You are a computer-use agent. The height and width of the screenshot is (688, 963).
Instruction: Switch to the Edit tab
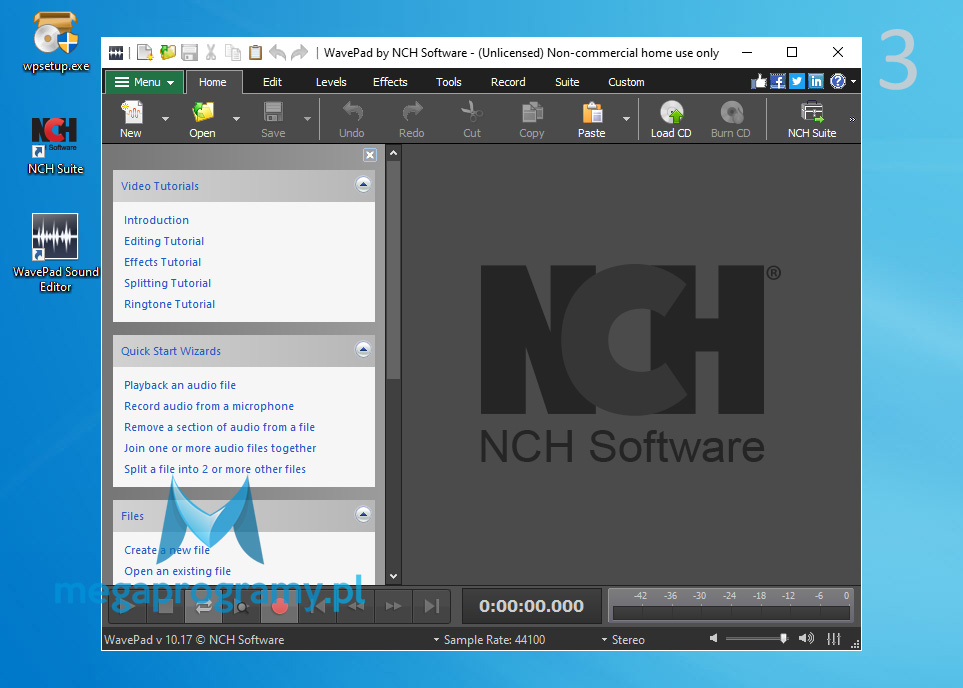pyautogui.click(x=272, y=82)
